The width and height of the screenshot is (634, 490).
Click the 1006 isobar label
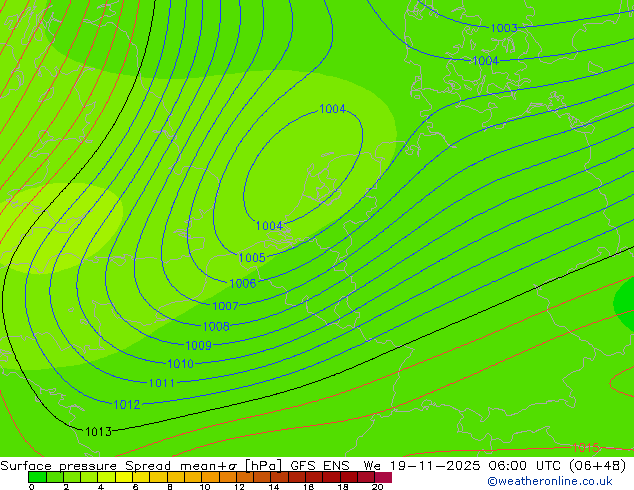pos(243,283)
